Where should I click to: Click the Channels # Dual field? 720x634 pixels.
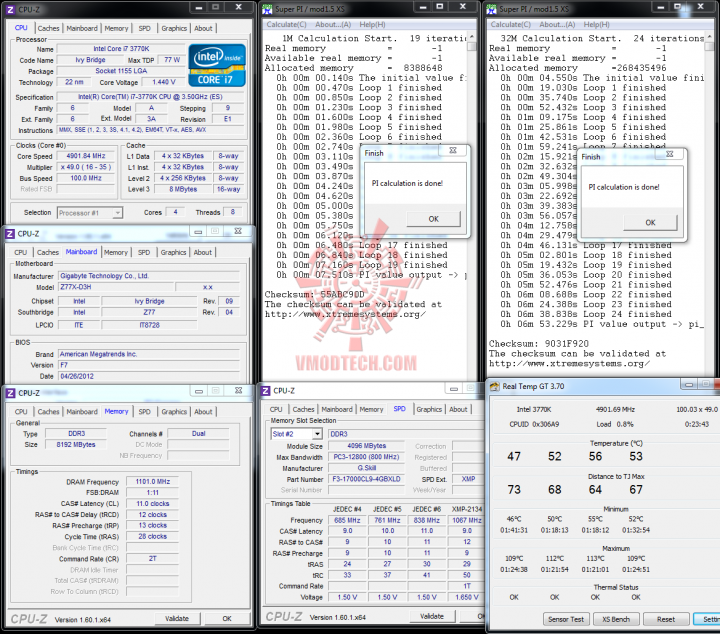pos(198,433)
